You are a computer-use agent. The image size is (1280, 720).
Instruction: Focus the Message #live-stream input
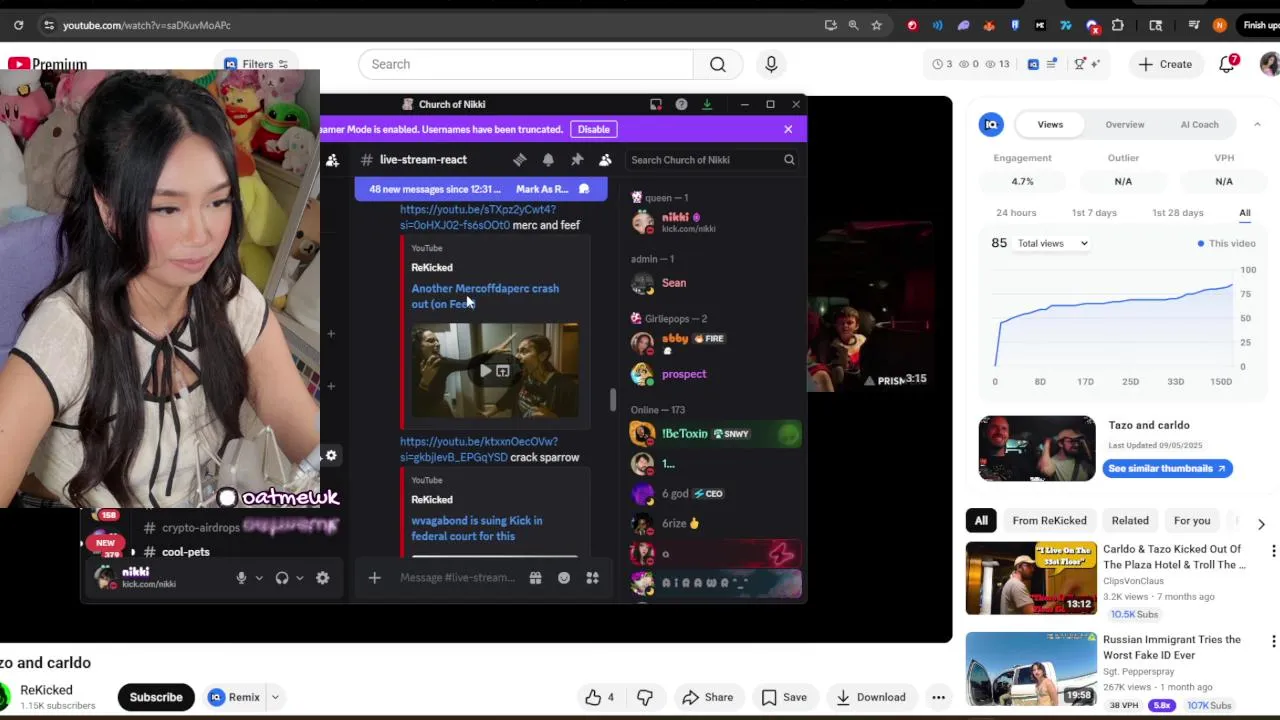[x=457, y=578]
